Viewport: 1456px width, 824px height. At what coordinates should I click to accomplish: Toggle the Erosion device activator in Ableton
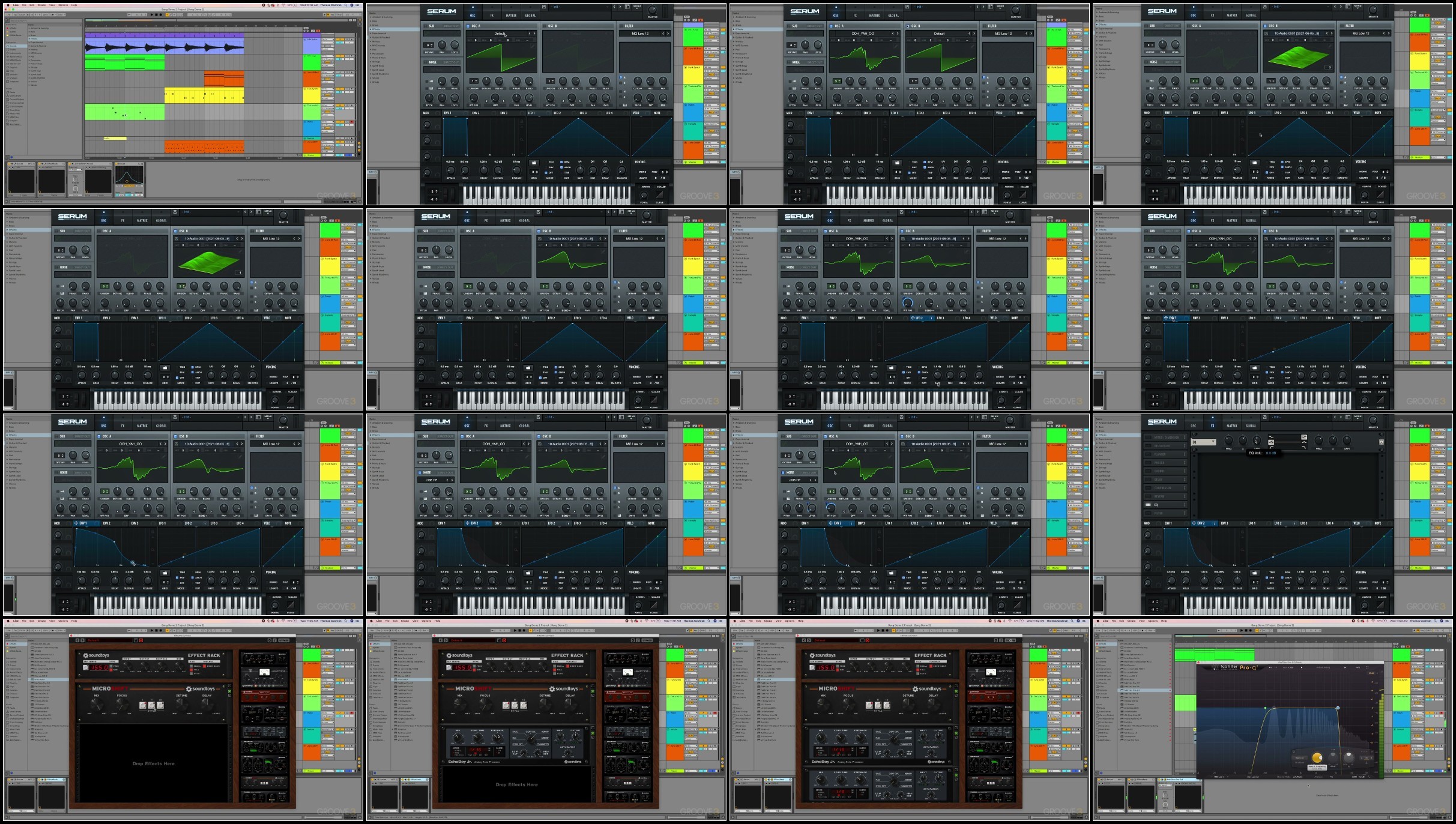(x=116, y=164)
